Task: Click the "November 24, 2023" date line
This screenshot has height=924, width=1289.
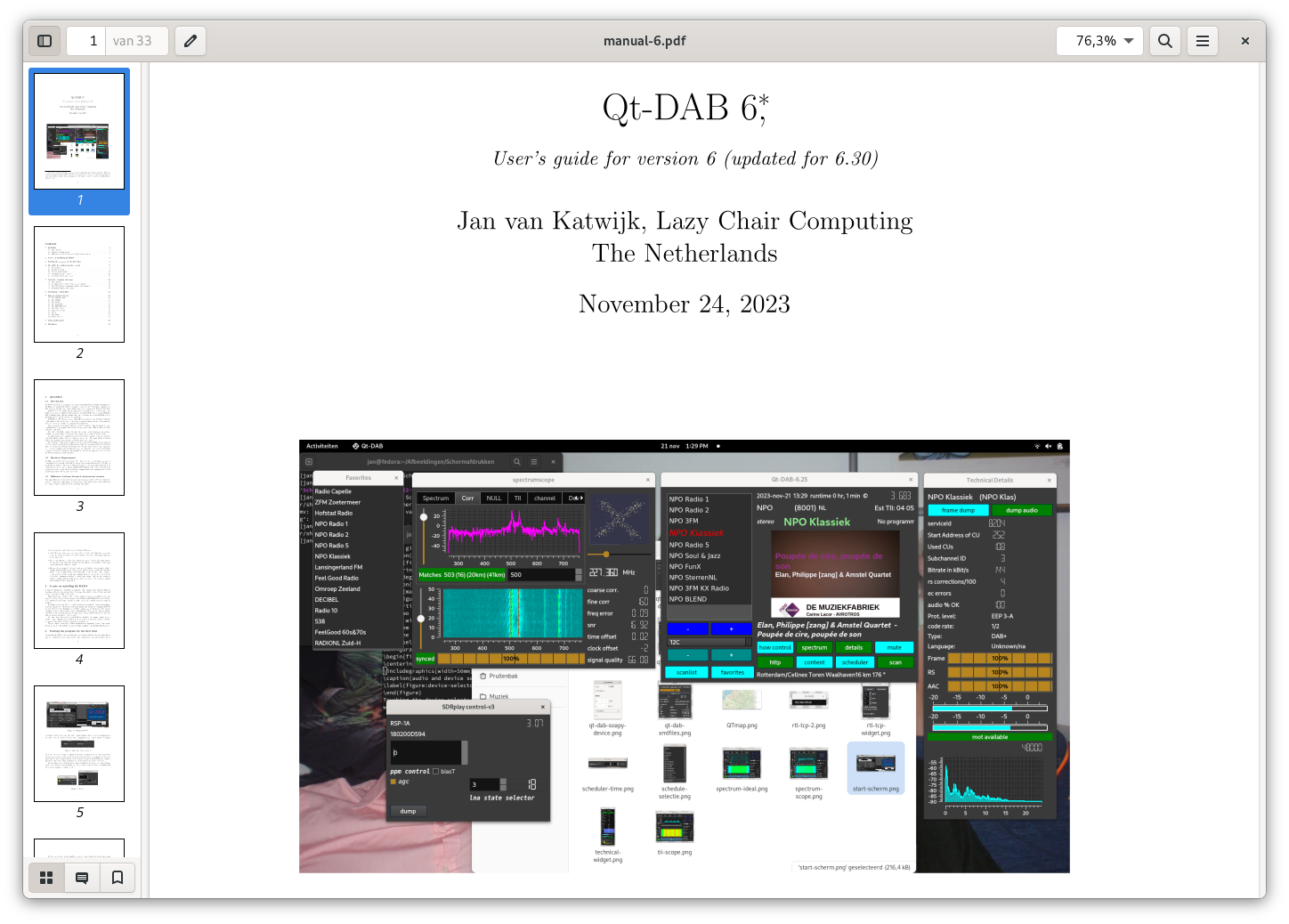Action: click(685, 304)
